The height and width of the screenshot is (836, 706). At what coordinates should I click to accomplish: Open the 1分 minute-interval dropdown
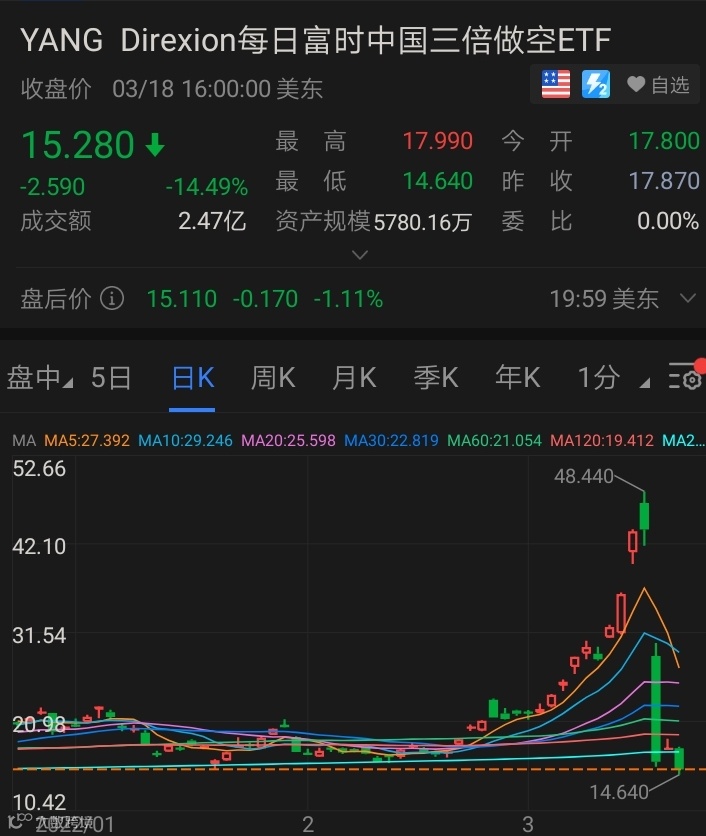pos(613,378)
